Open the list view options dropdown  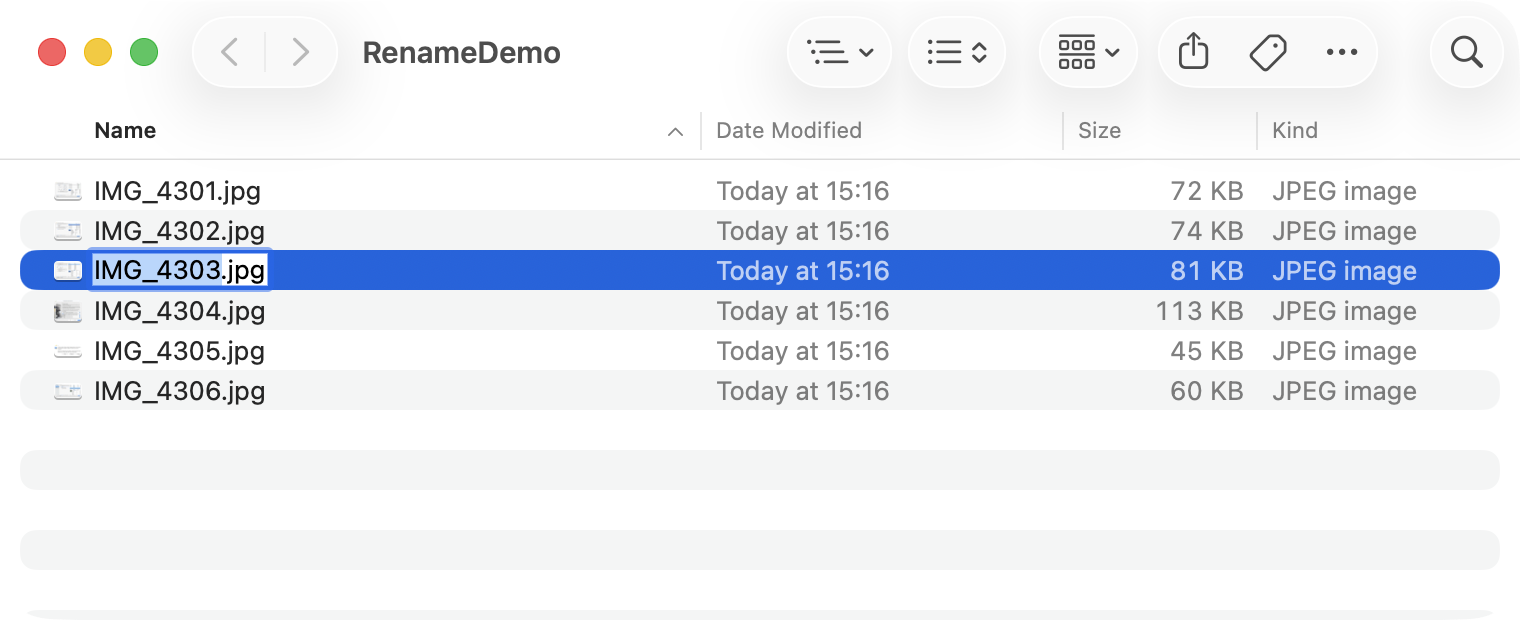839,52
